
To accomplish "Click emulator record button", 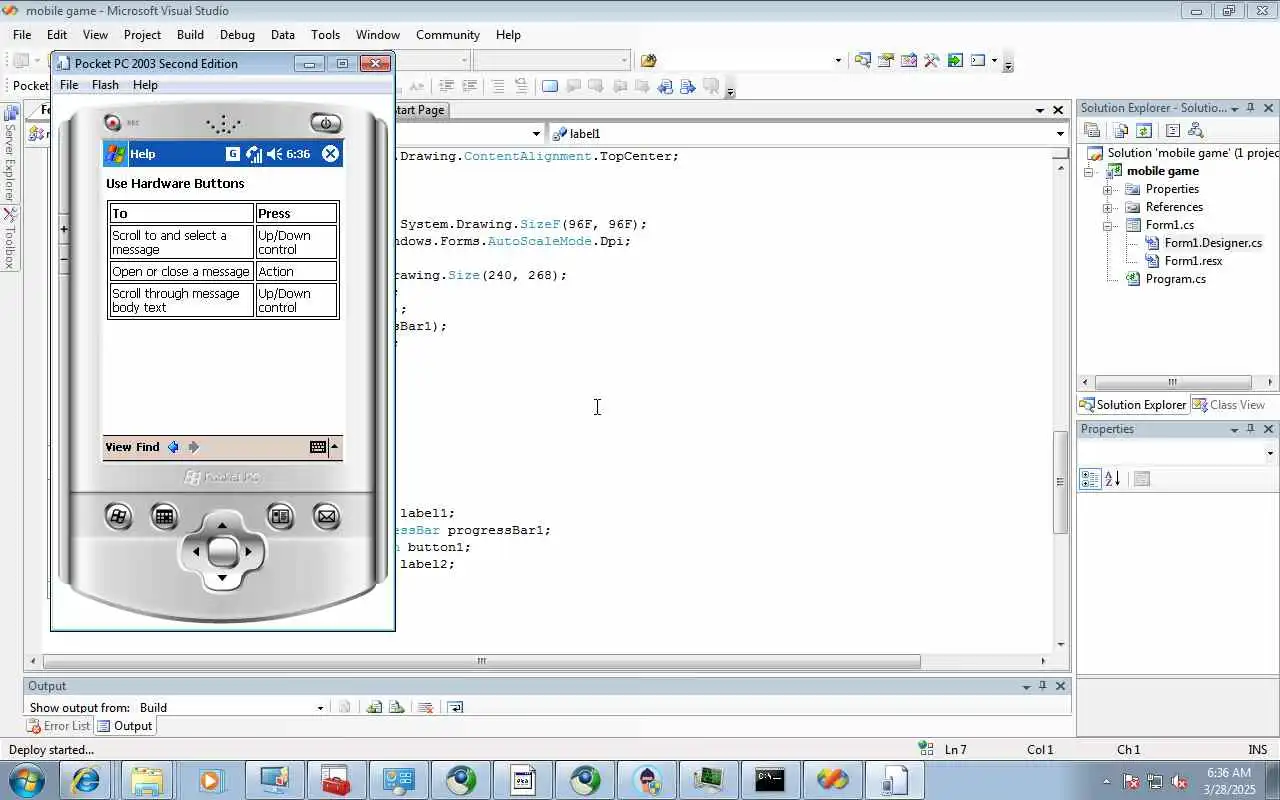I will (x=113, y=123).
